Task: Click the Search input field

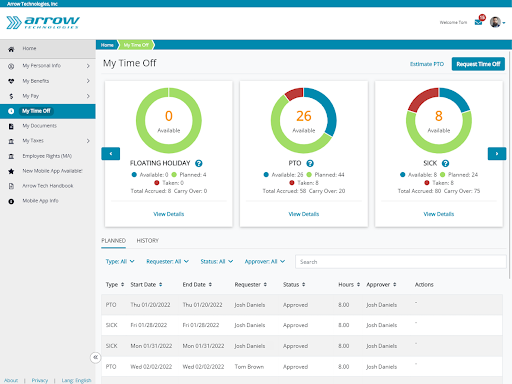Action: tap(401, 262)
